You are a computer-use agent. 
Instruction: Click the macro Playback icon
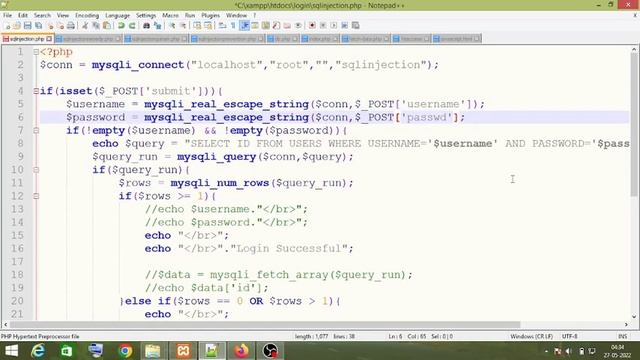334,26
